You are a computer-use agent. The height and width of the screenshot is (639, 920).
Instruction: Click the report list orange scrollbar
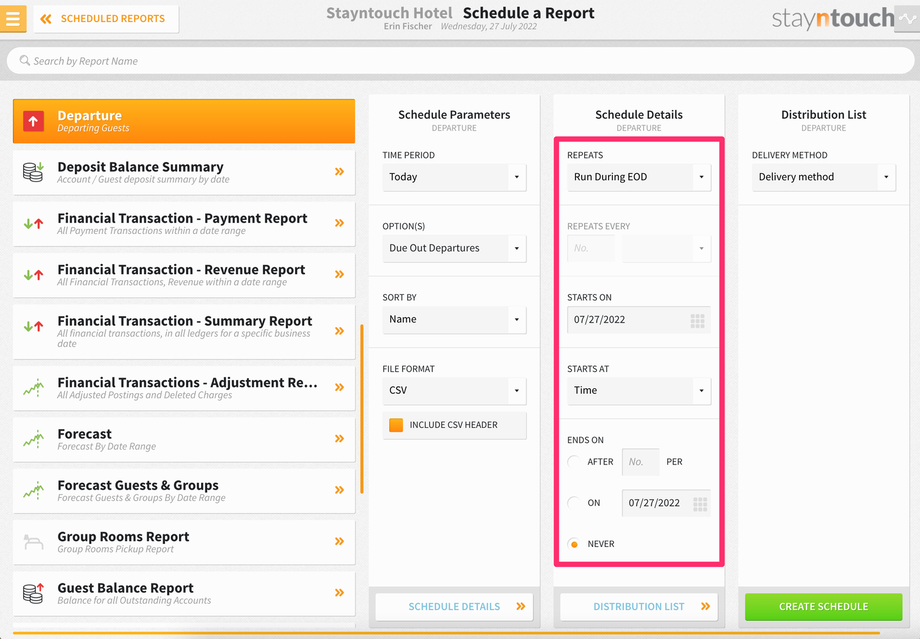coord(362,409)
